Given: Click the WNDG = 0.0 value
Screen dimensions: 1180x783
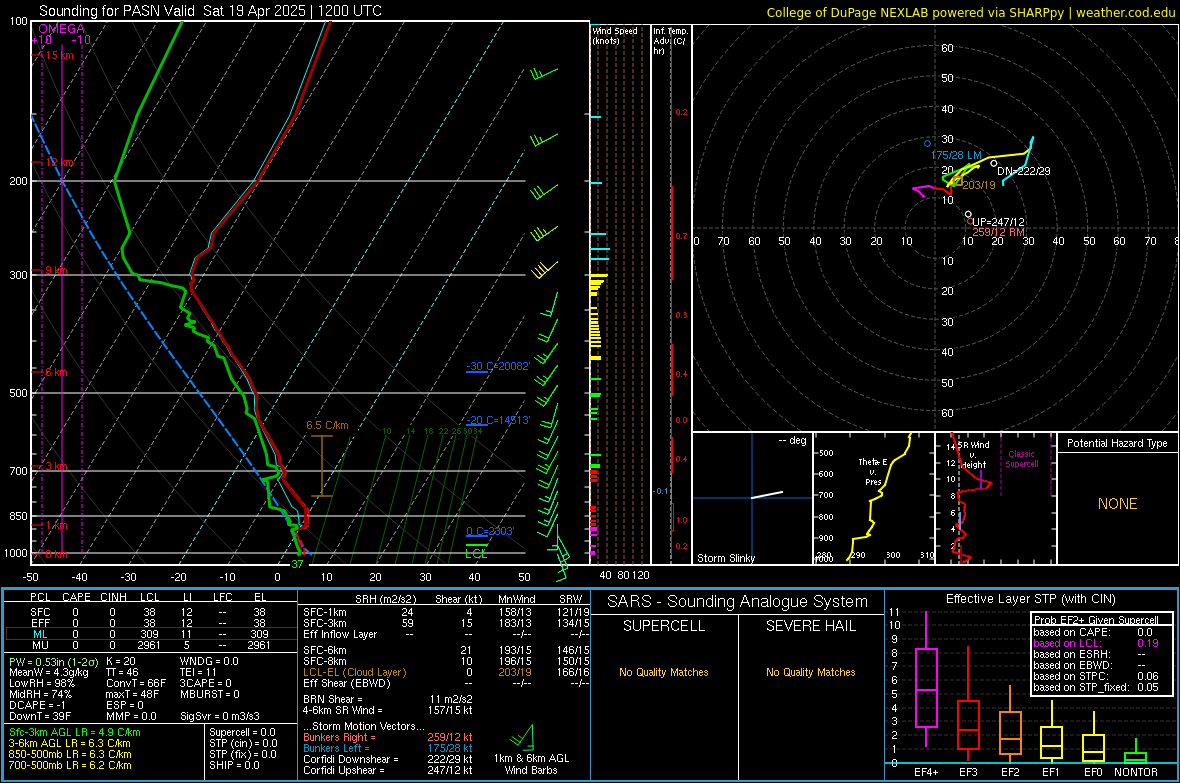Looking at the screenshot, I should pos(209,661).
